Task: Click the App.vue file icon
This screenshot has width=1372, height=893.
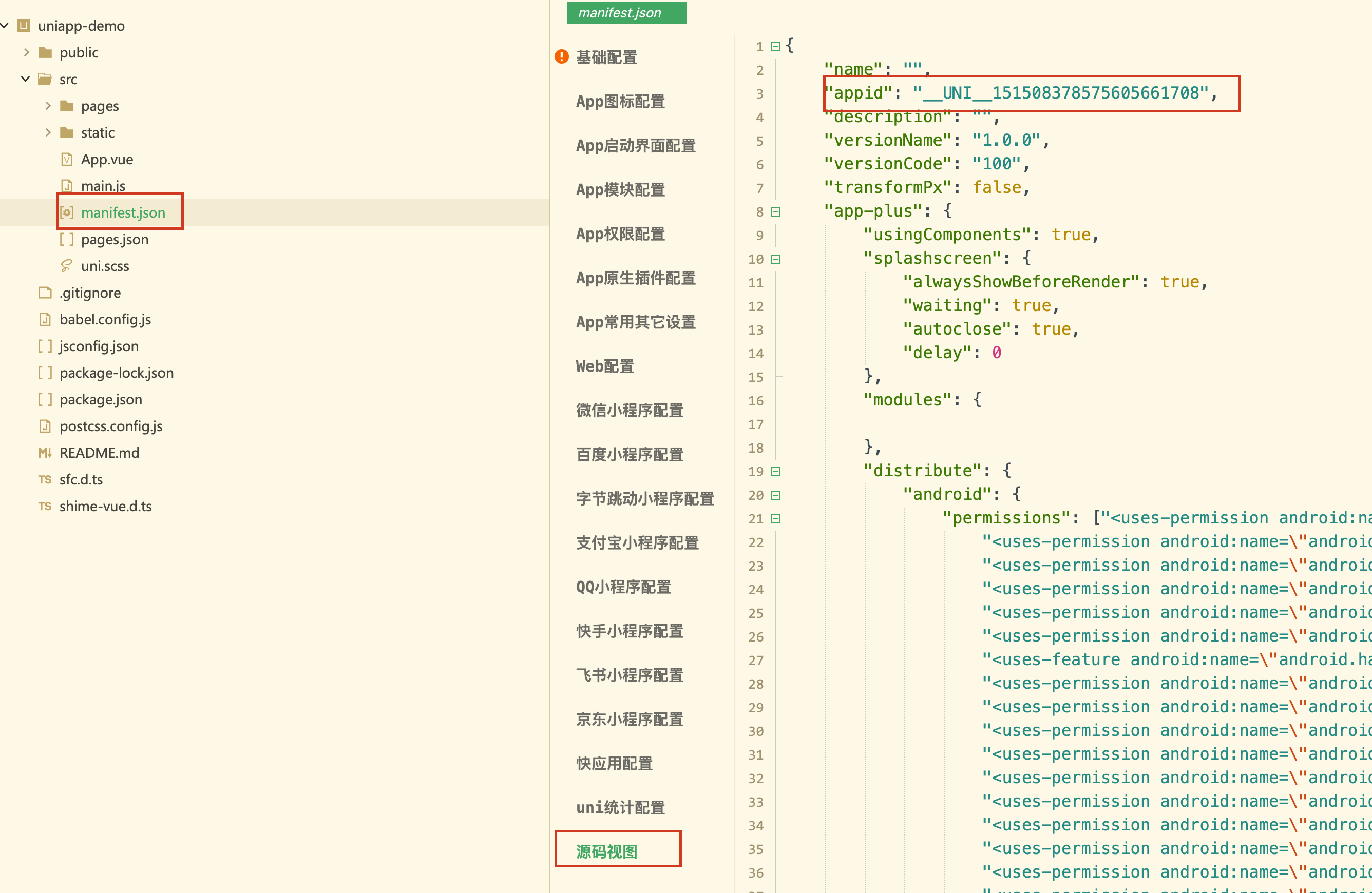Action: (x=67, y=159)
